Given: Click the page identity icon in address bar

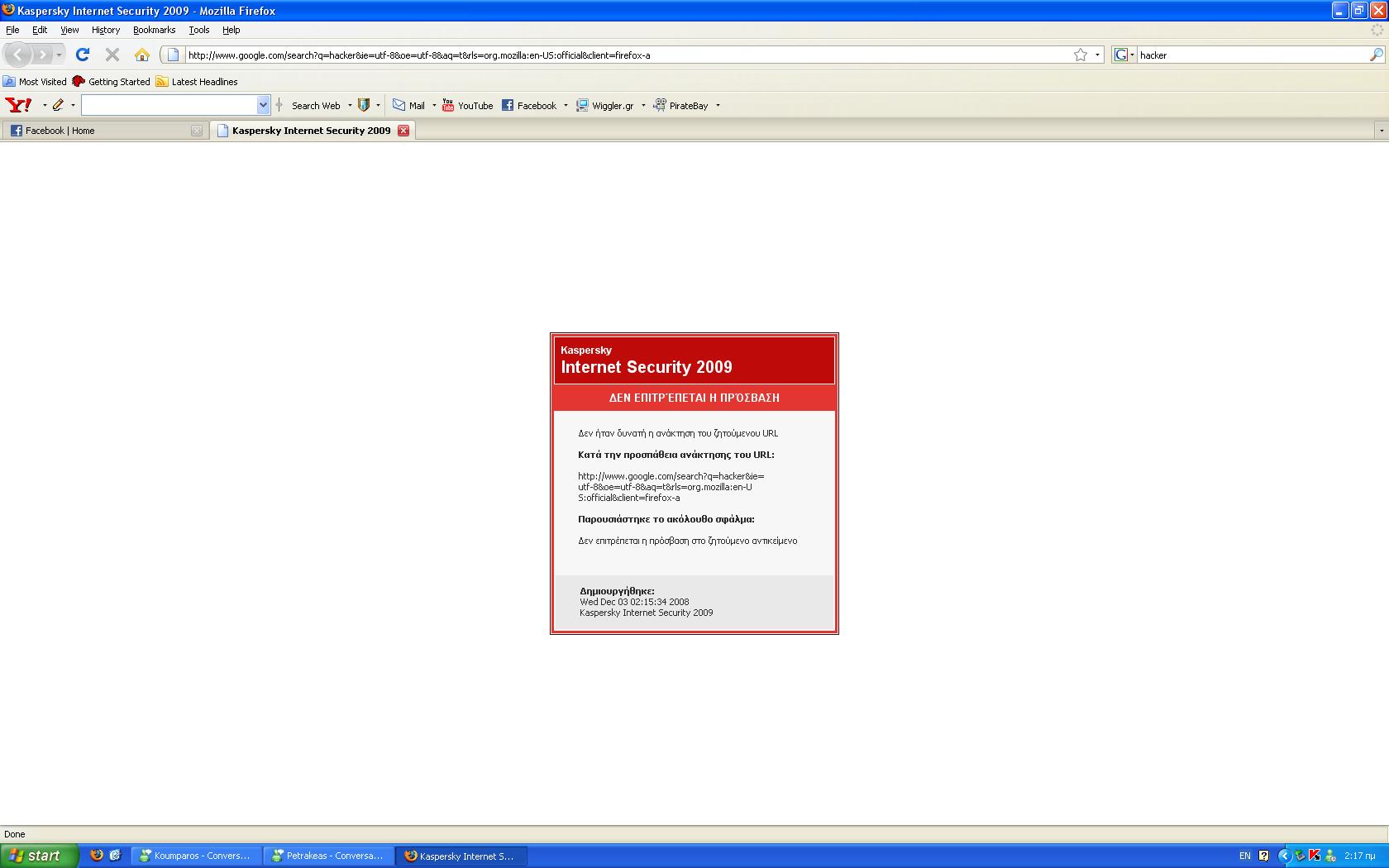Looking at the screenshot, I should [x=173, y=55].
